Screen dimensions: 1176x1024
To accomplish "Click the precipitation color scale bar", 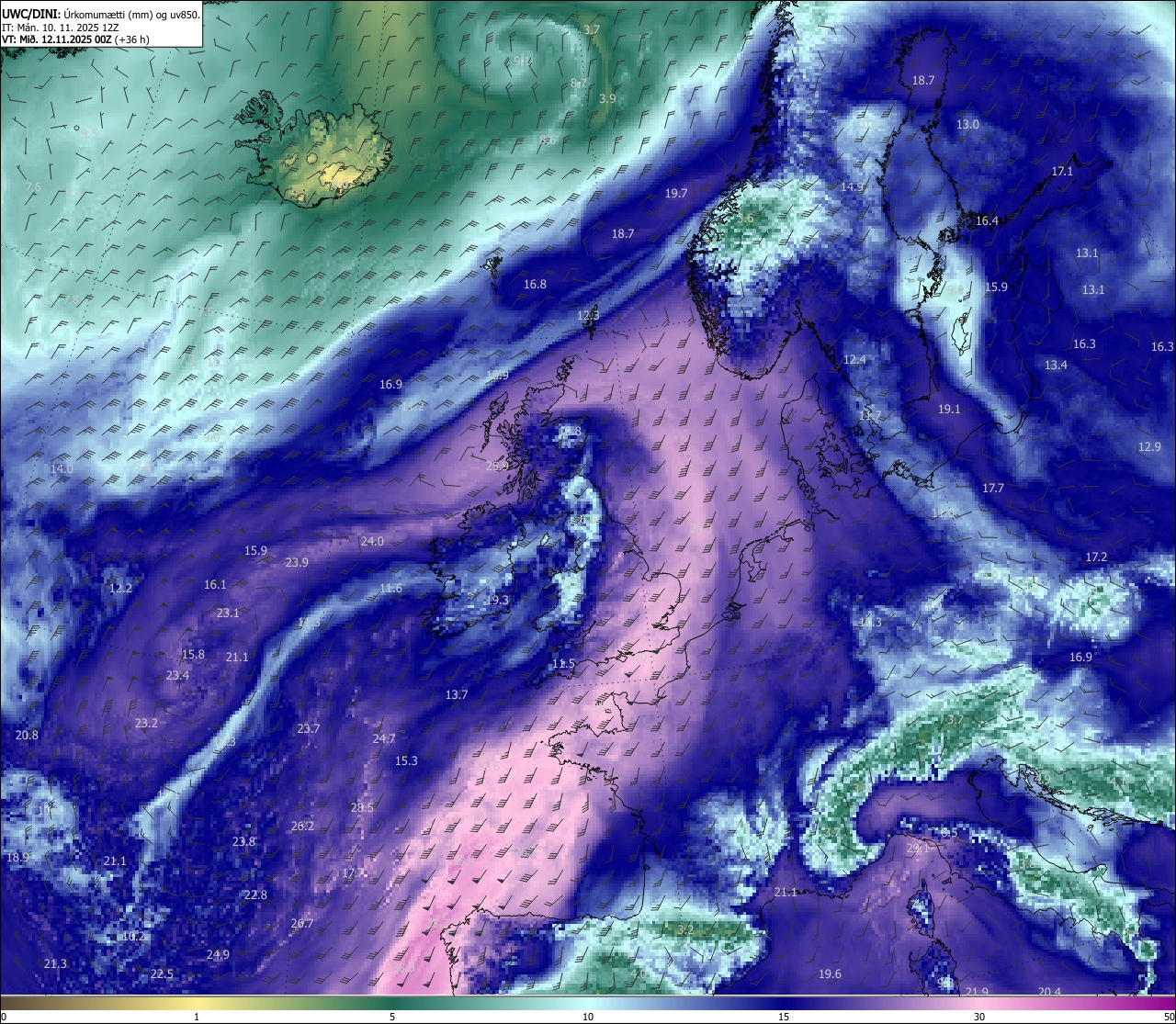I will pyautogui.click(x=588, y=1003).
